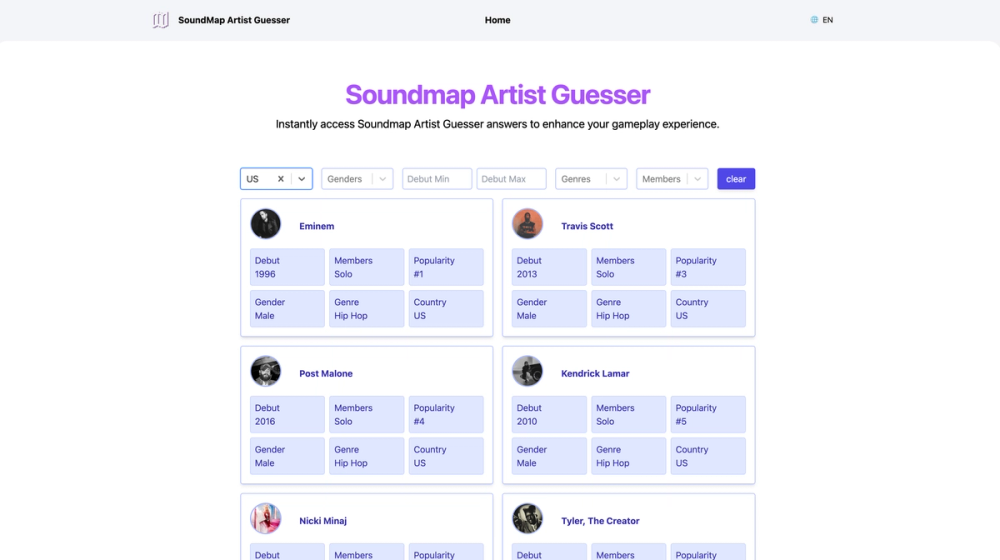Click Kendrick Lamar's Country US tile
The height and width of the screenshot is (560, 1000).
point(708,456)
